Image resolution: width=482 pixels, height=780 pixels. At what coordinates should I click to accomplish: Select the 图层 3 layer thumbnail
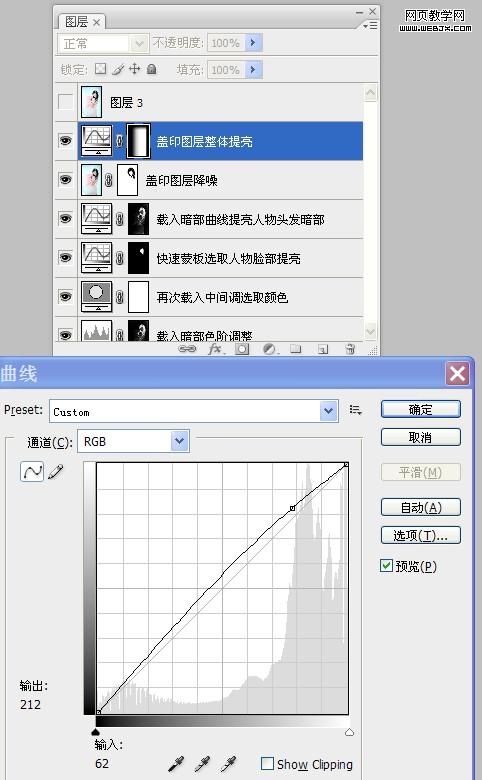pos(92,102)
